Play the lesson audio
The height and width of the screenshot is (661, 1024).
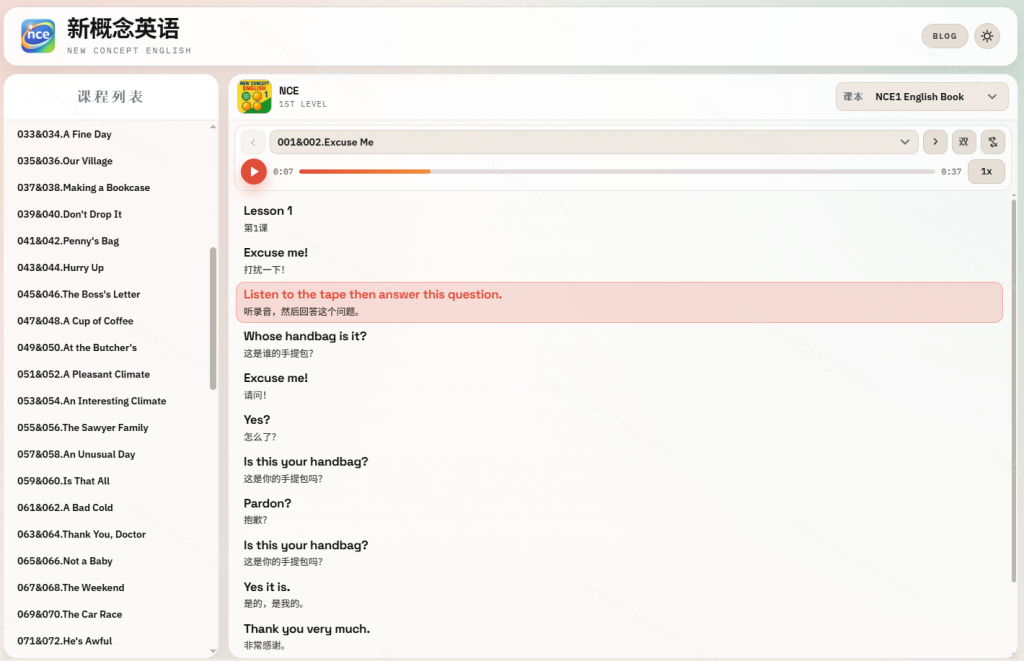pos(254,172)
